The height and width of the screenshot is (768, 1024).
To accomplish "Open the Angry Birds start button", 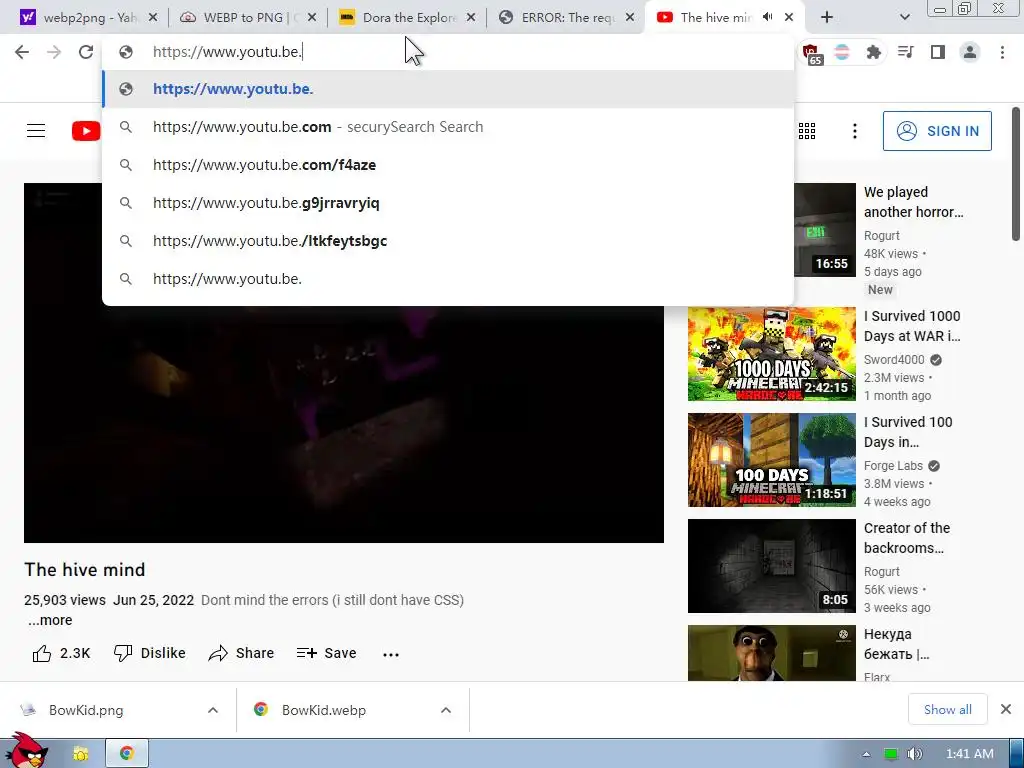I will (25, 751).
